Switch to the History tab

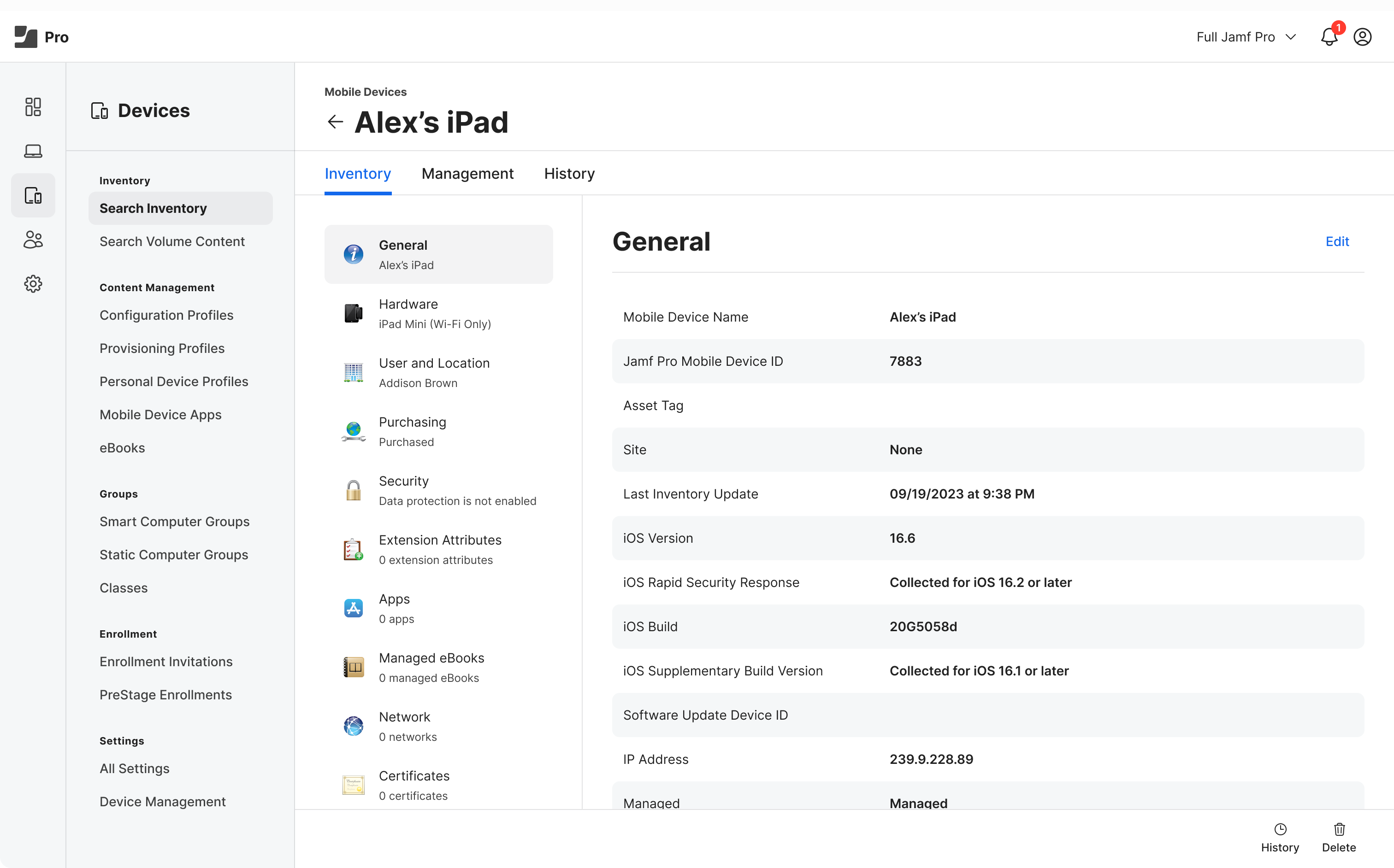pos(569,173)
